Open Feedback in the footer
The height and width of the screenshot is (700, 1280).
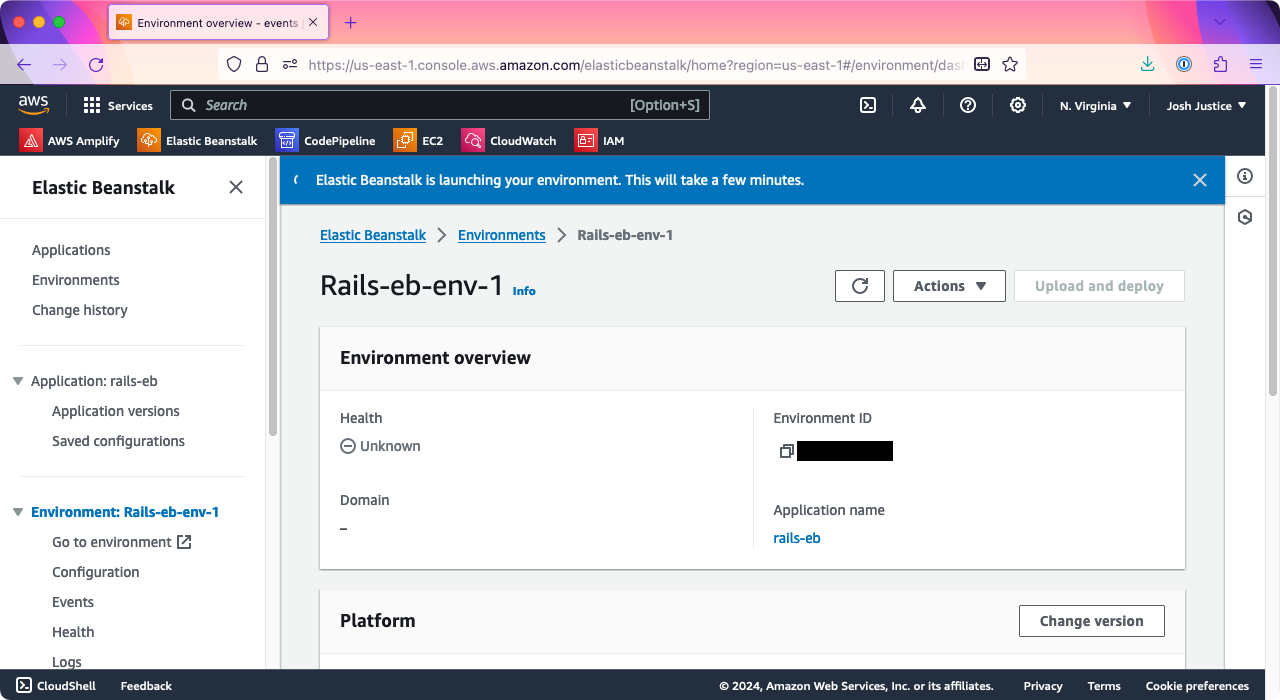[x=146, y=686]
